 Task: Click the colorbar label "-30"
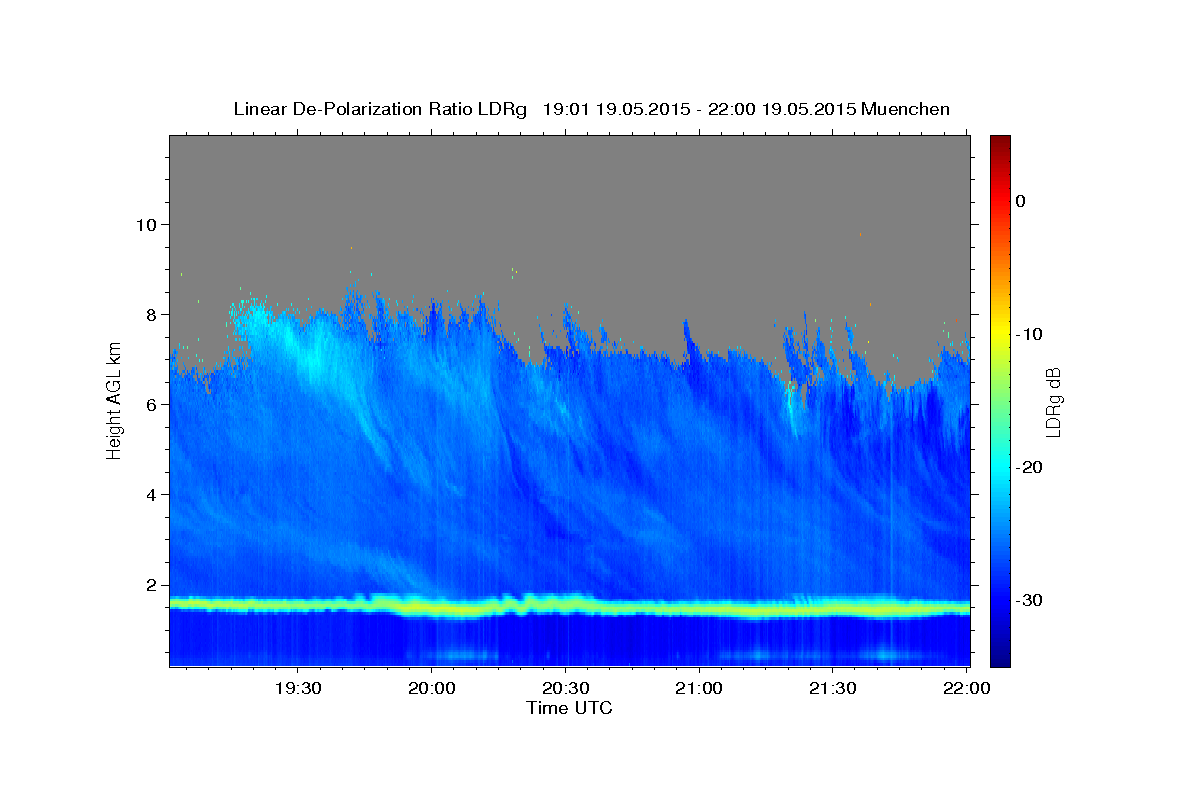[1030, 600]
